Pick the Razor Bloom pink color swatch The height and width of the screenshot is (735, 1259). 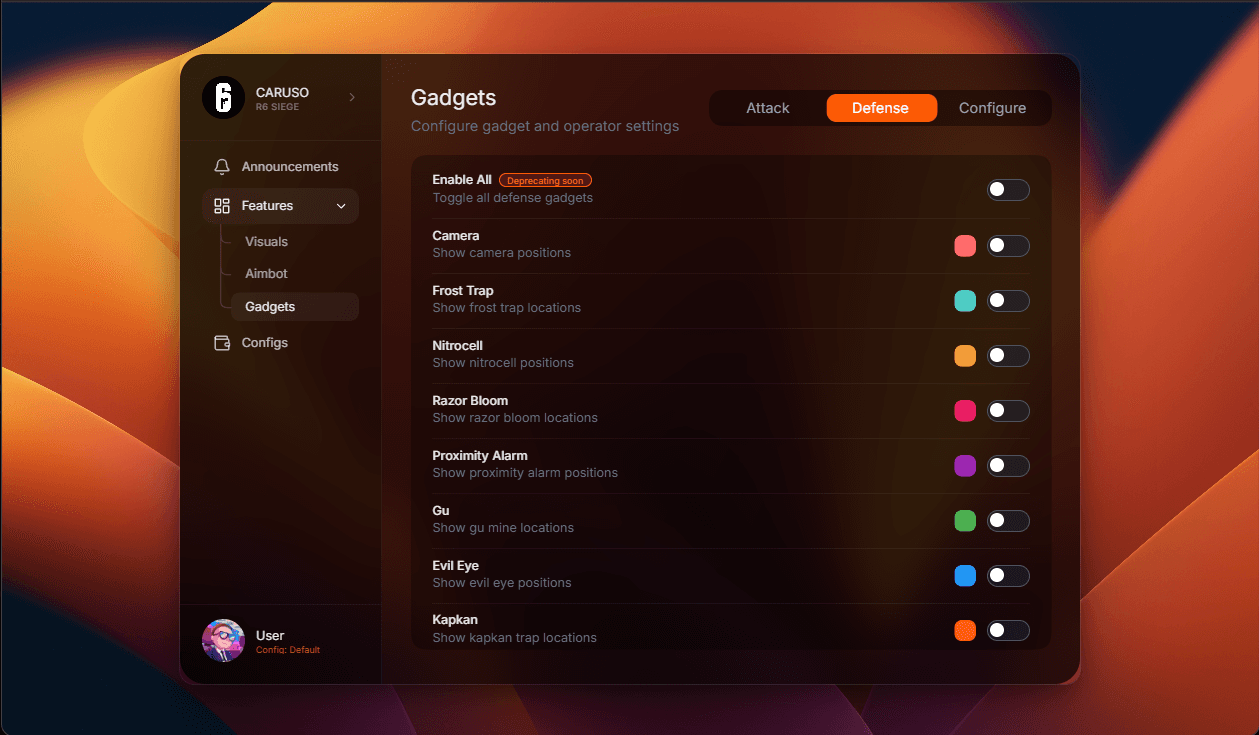click(x=965, y=411)
